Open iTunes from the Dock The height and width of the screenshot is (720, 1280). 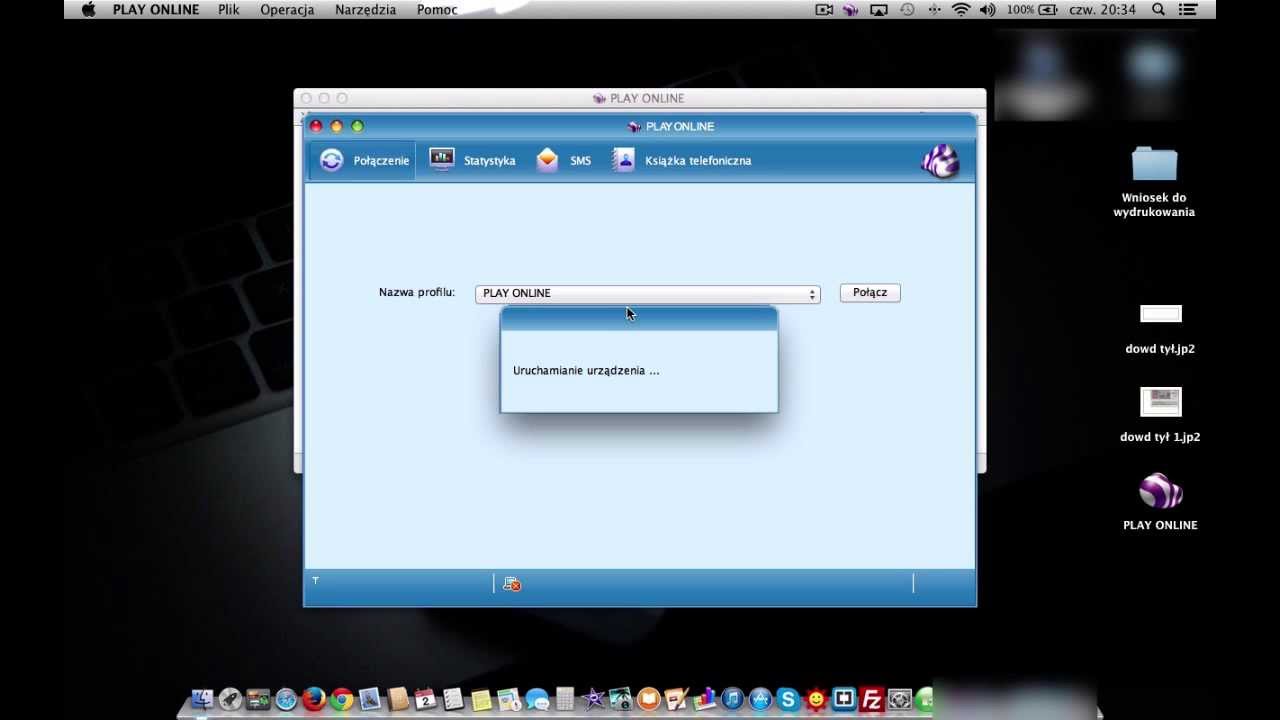732,699
